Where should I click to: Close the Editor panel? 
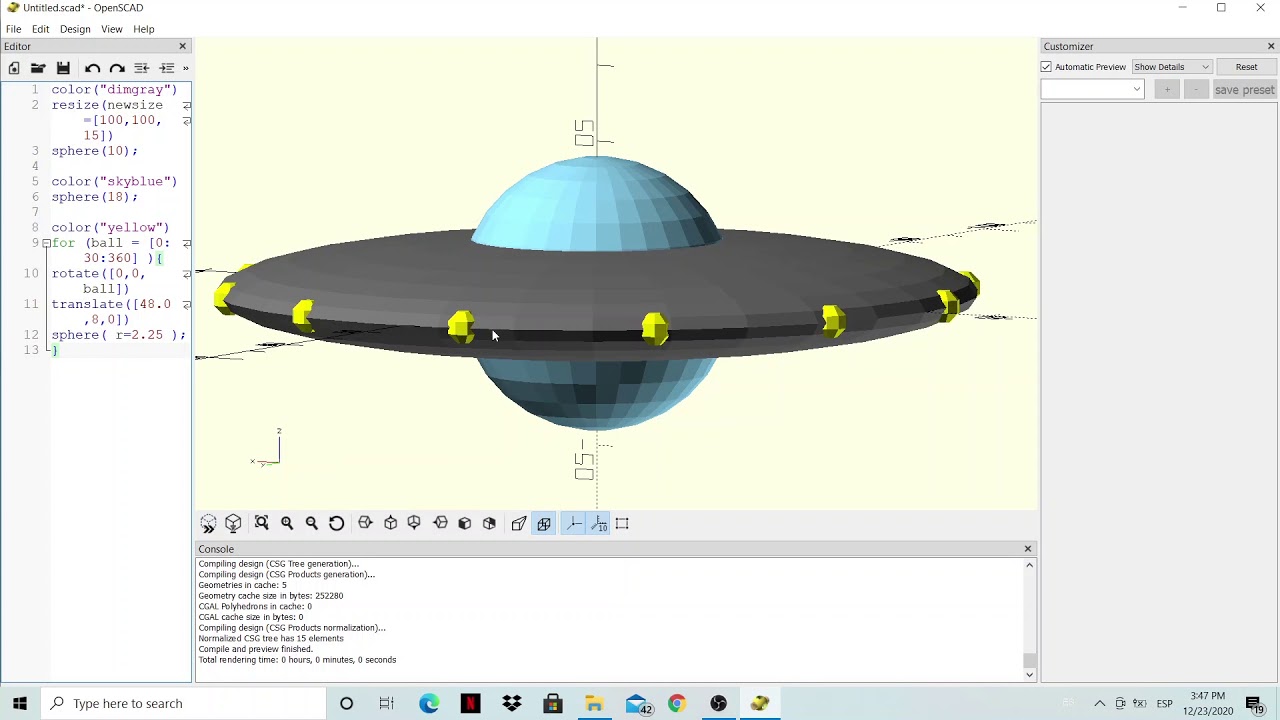click(x=182, y=46)
